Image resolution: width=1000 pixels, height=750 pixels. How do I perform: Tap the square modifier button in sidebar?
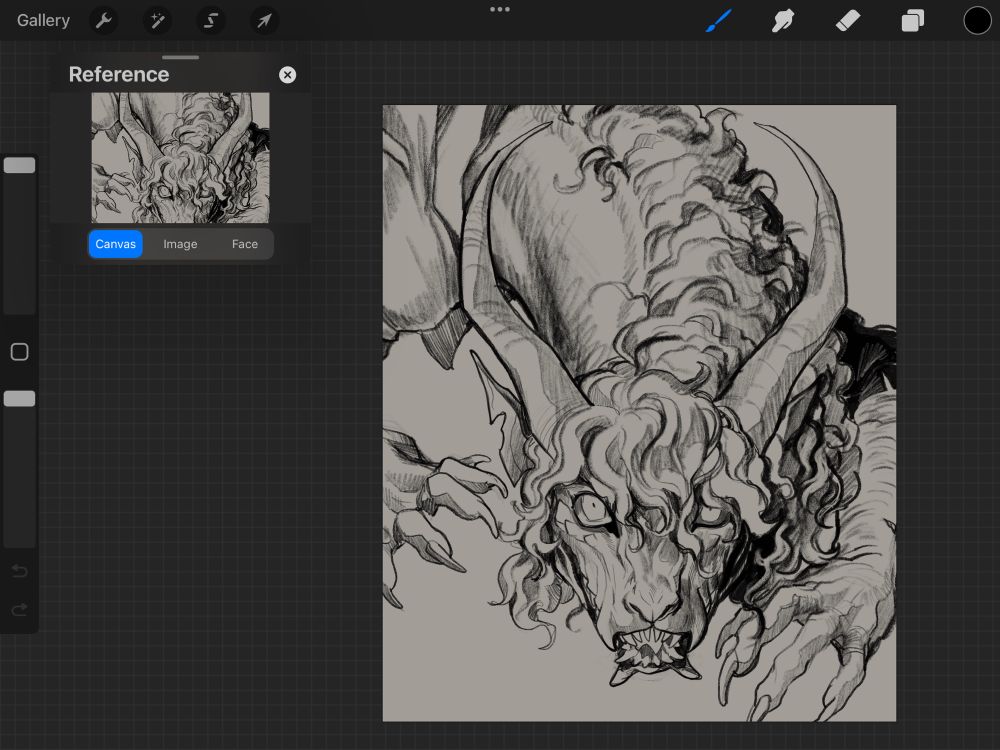coord(19,352)
